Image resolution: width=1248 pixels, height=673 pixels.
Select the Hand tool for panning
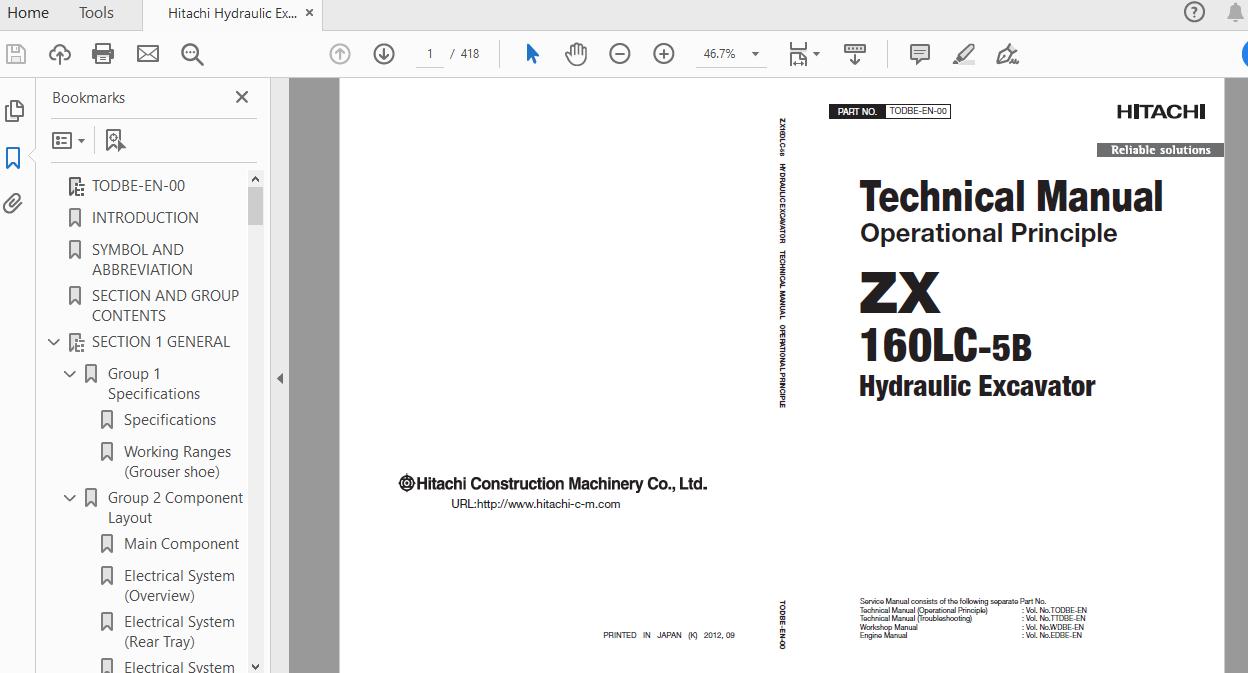point(576,54)
